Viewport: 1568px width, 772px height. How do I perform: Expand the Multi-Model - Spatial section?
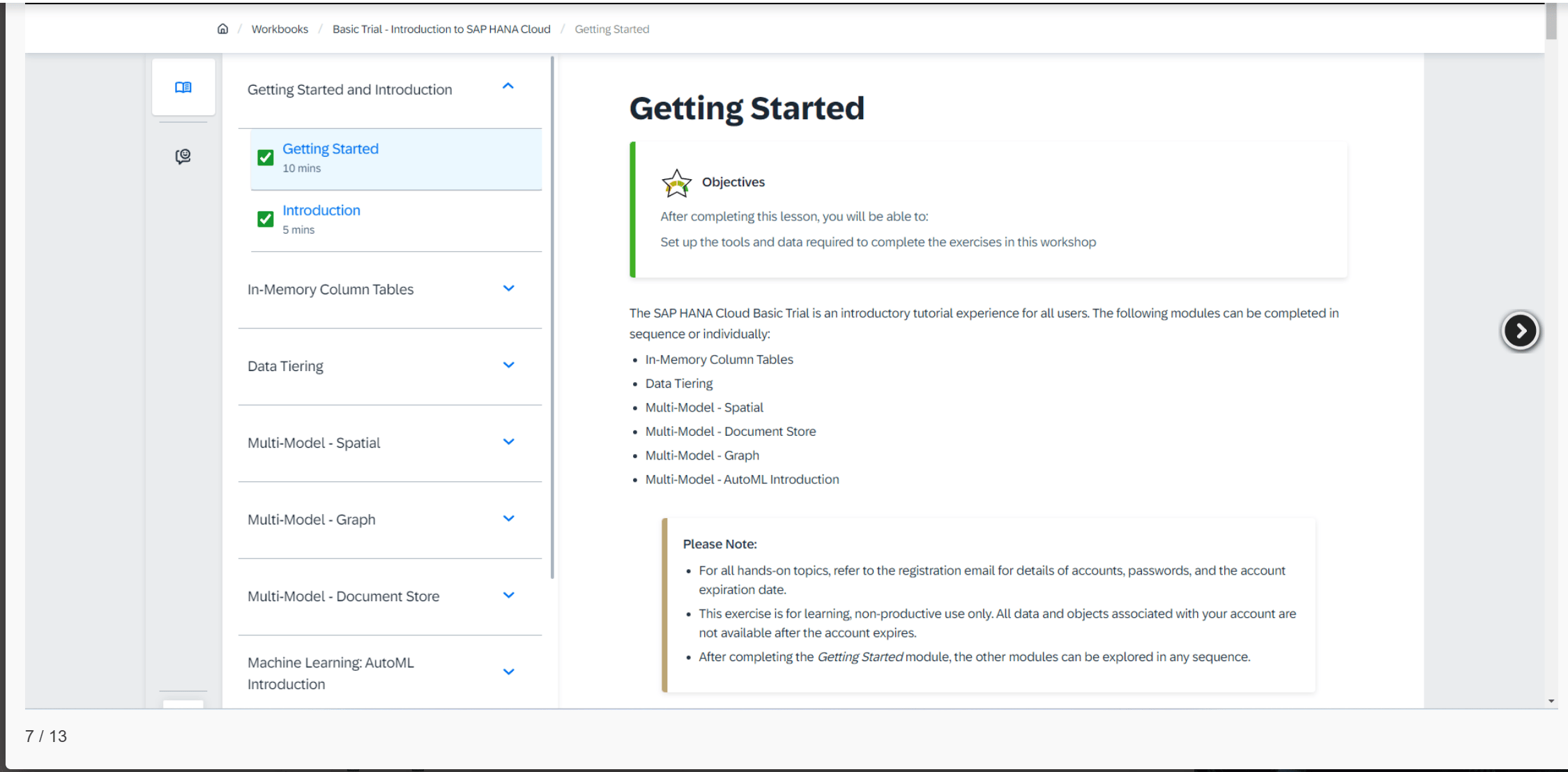(x=508, y=442)
